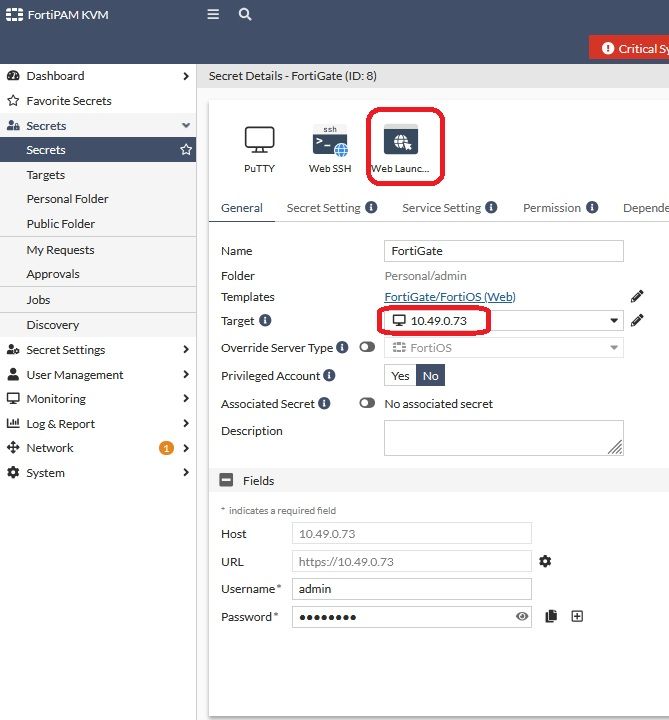
Task: Launch the PuTTY session icon
Action: coord(259,140)
